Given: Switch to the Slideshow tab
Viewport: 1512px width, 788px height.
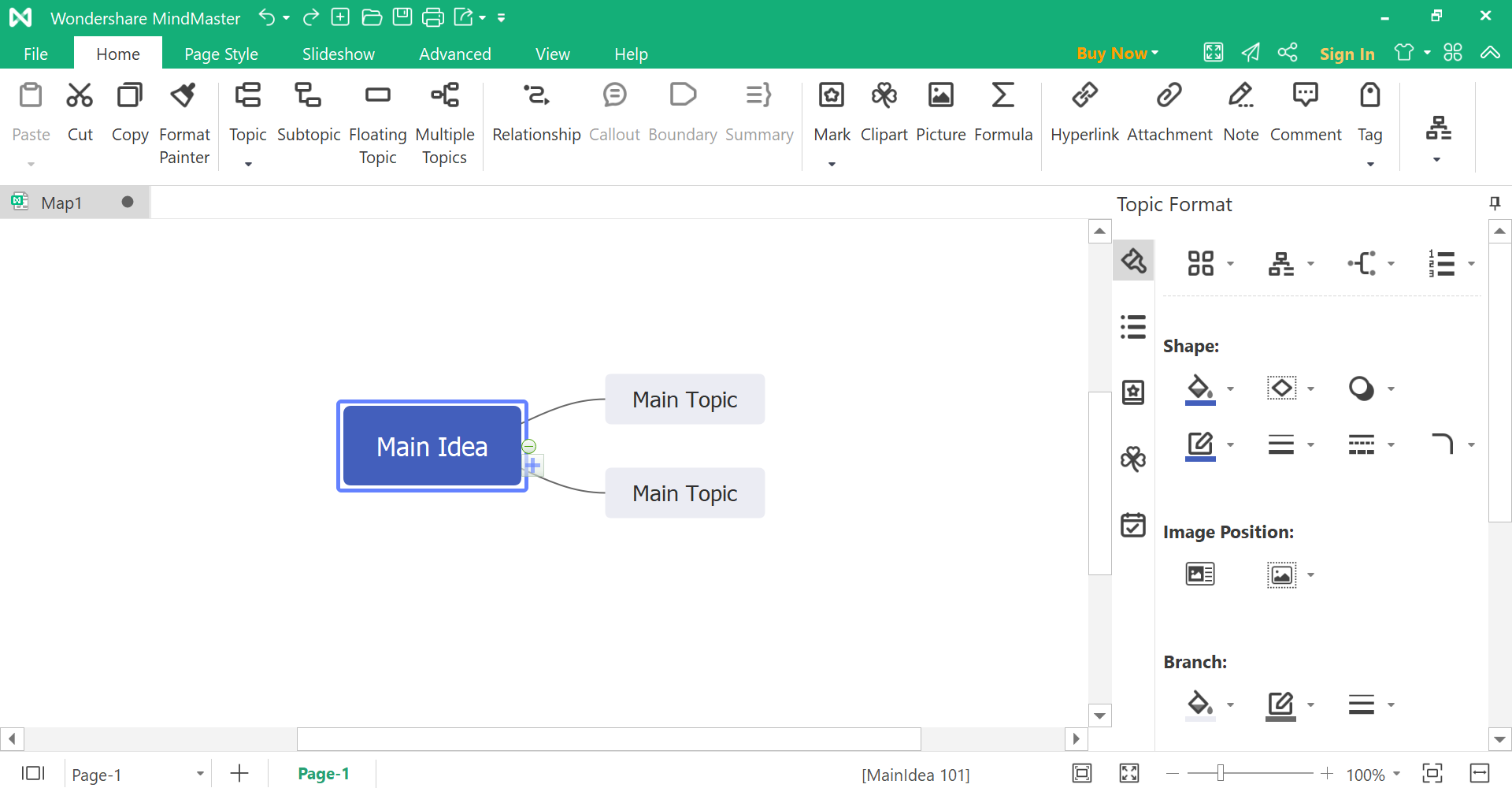Looking at the screenshot, I should (339, 54).
